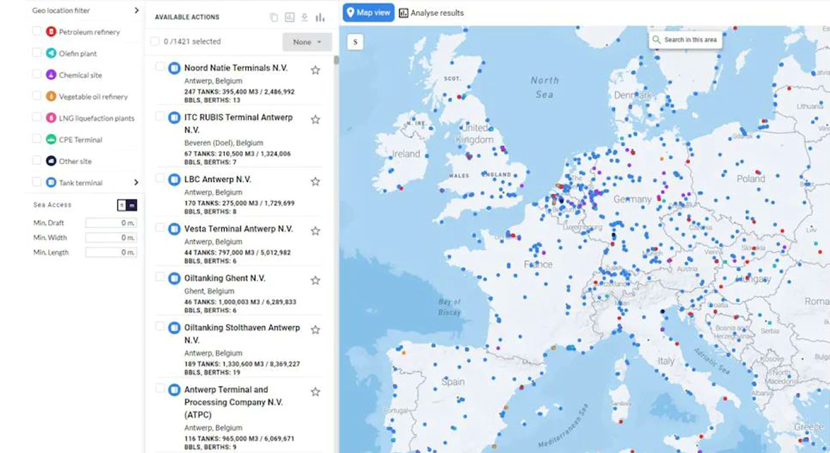Viewport: 830px width, 453px height.
Task: Star the Oiltanking Ghent N.V. entry
Action: click(x=315, y=280)
